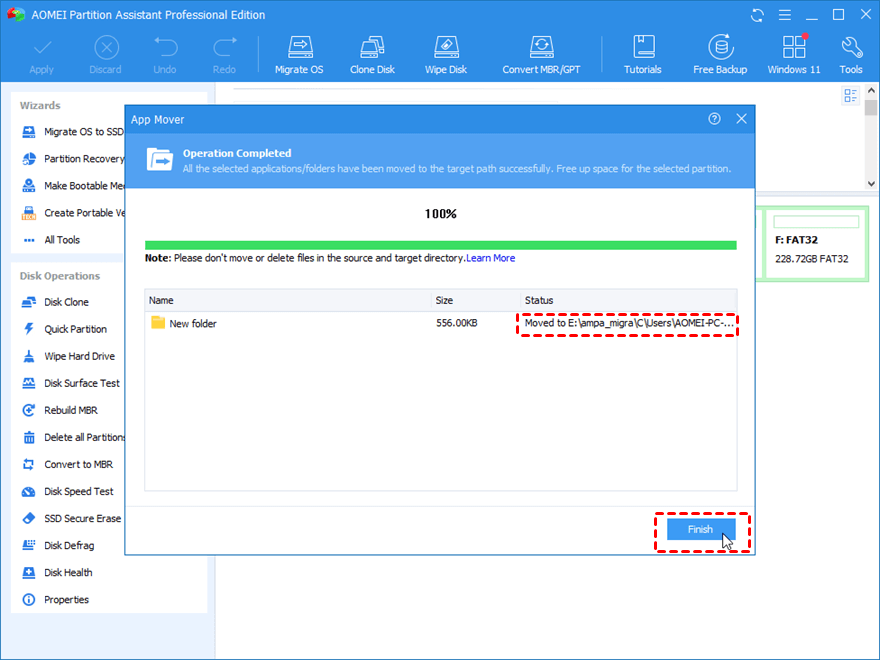Open Disk Health in sidebar
This screenshot has width=880, height=660.
click(x=57, y=572)
